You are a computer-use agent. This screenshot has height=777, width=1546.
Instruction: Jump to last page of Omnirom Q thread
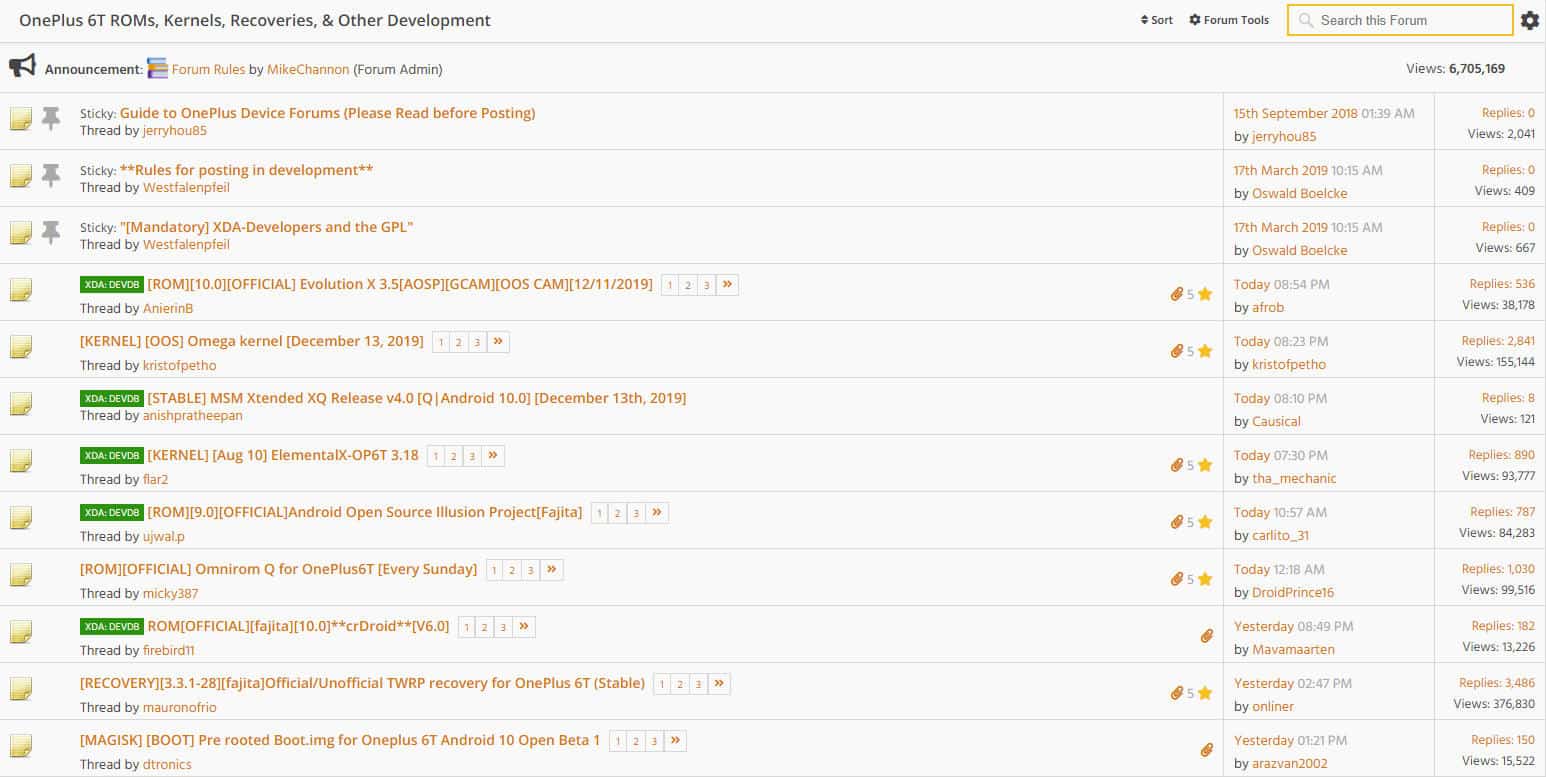552,570
